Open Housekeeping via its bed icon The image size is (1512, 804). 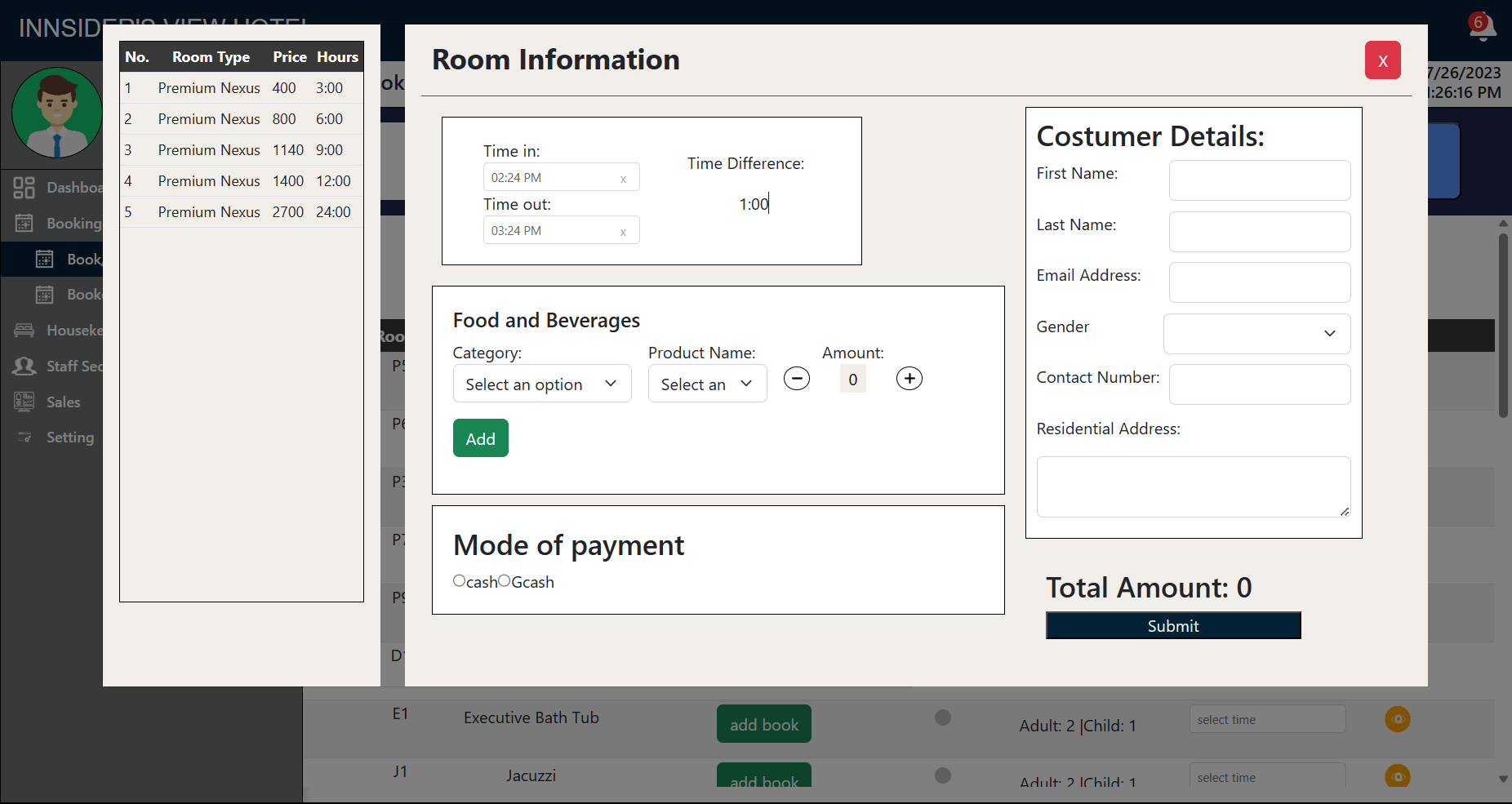tap(24, 331)
